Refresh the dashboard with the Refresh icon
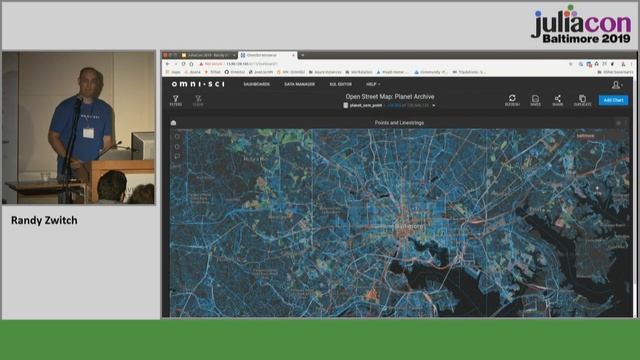The image size is (640, 360). click(512, 100)
